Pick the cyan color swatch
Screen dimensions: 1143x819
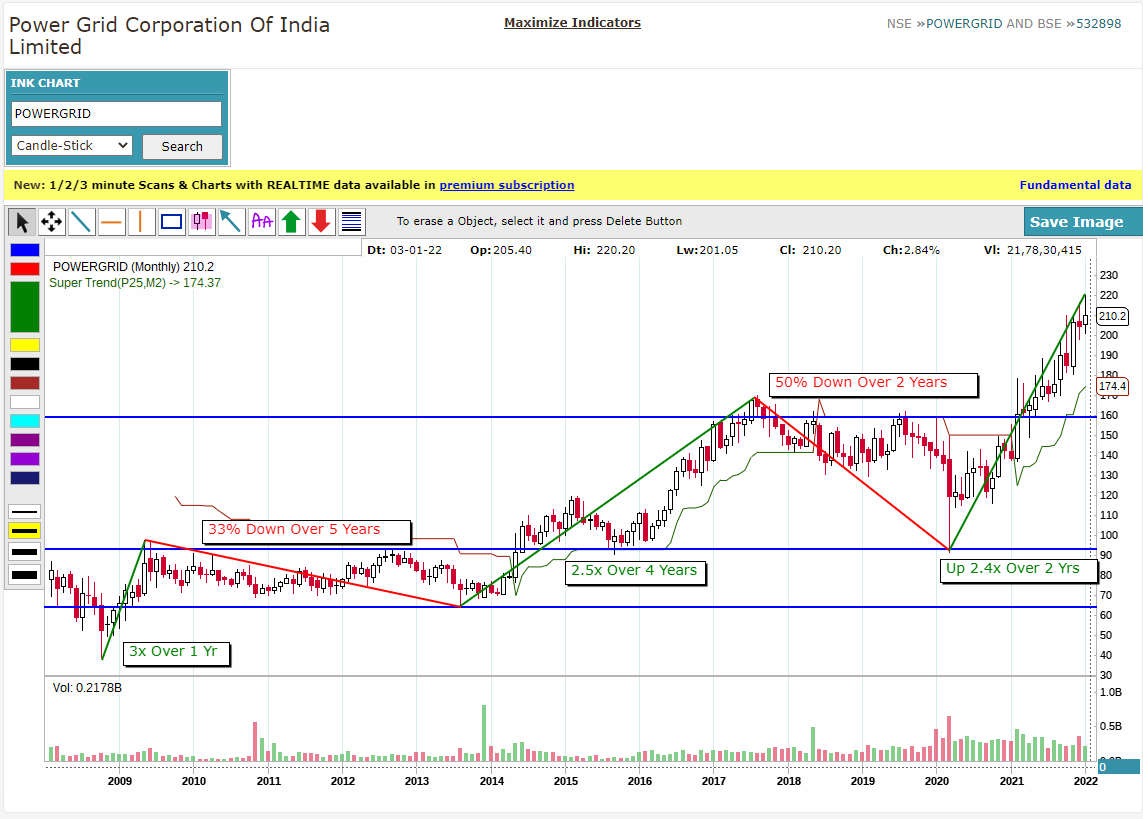[25, 420]
